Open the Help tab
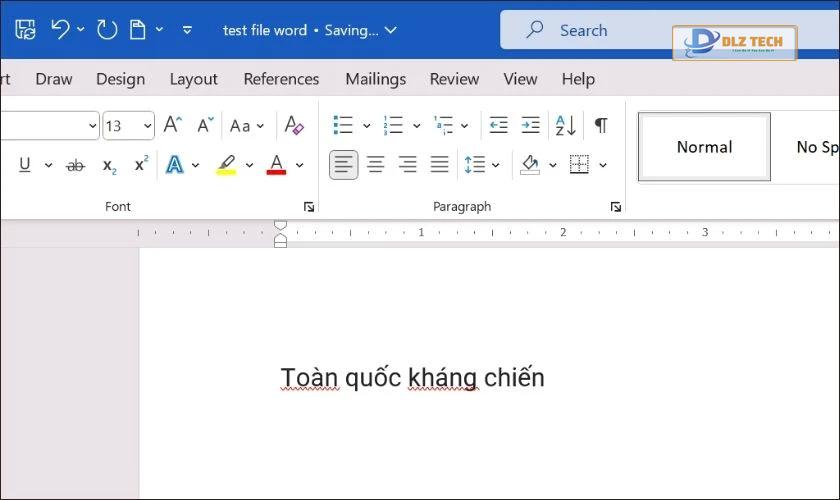Image resolution: width=840 pixels, height=500 pixels. [578, 79]
